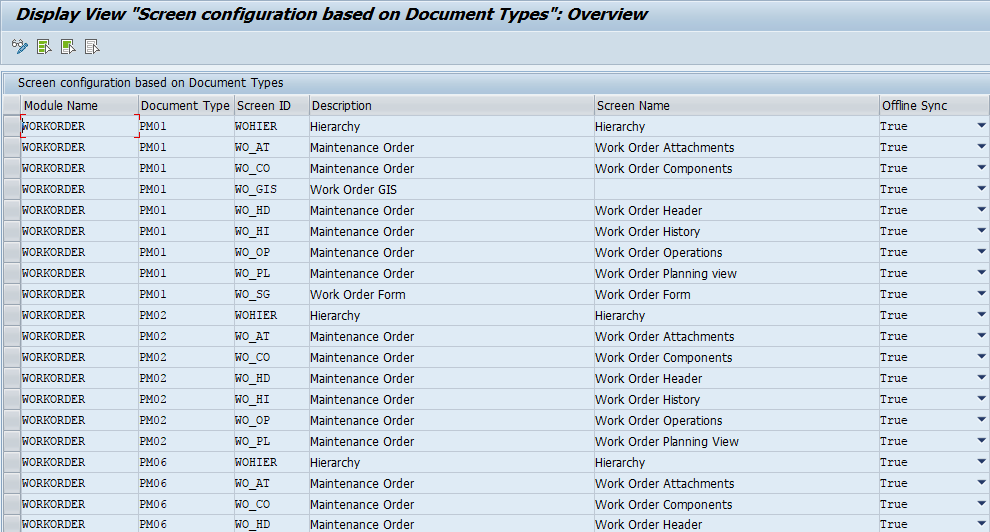Select the row marker for the WO_GIS row

coord(11,189)
